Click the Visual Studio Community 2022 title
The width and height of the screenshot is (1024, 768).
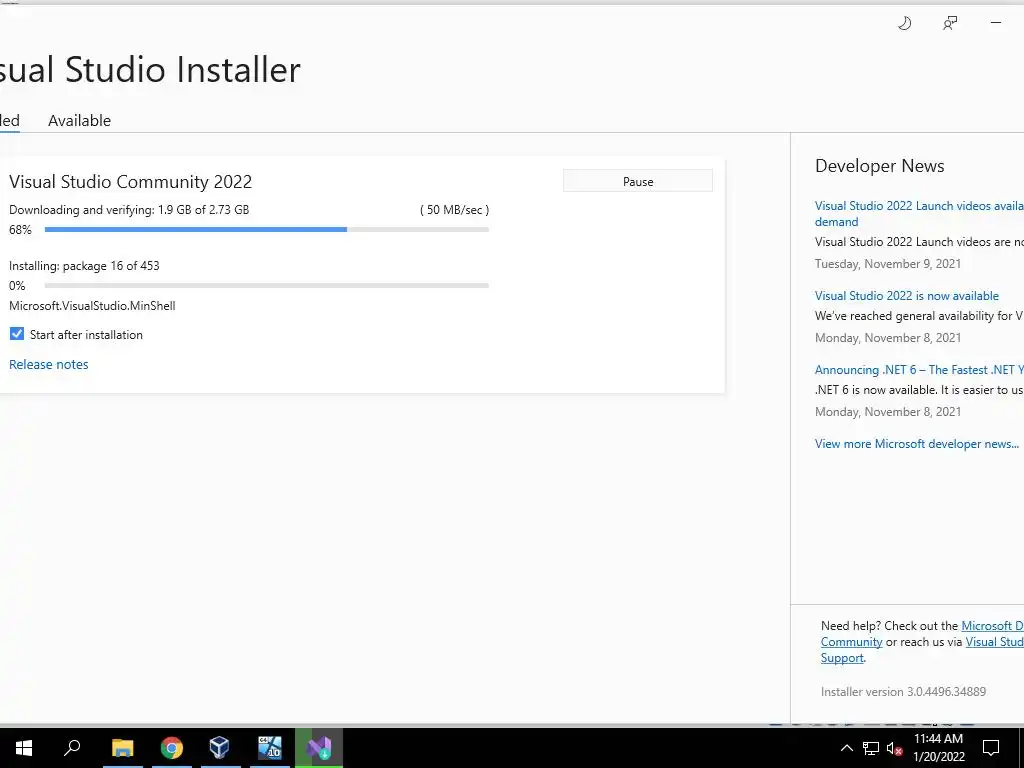point(131,182)
